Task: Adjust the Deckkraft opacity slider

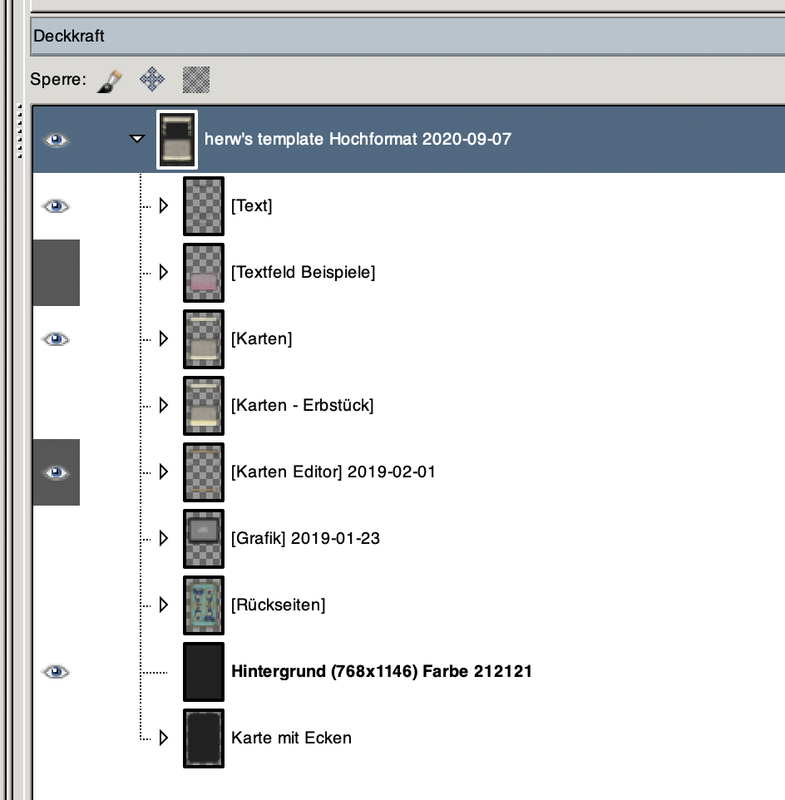Action: tap(408, 36)
